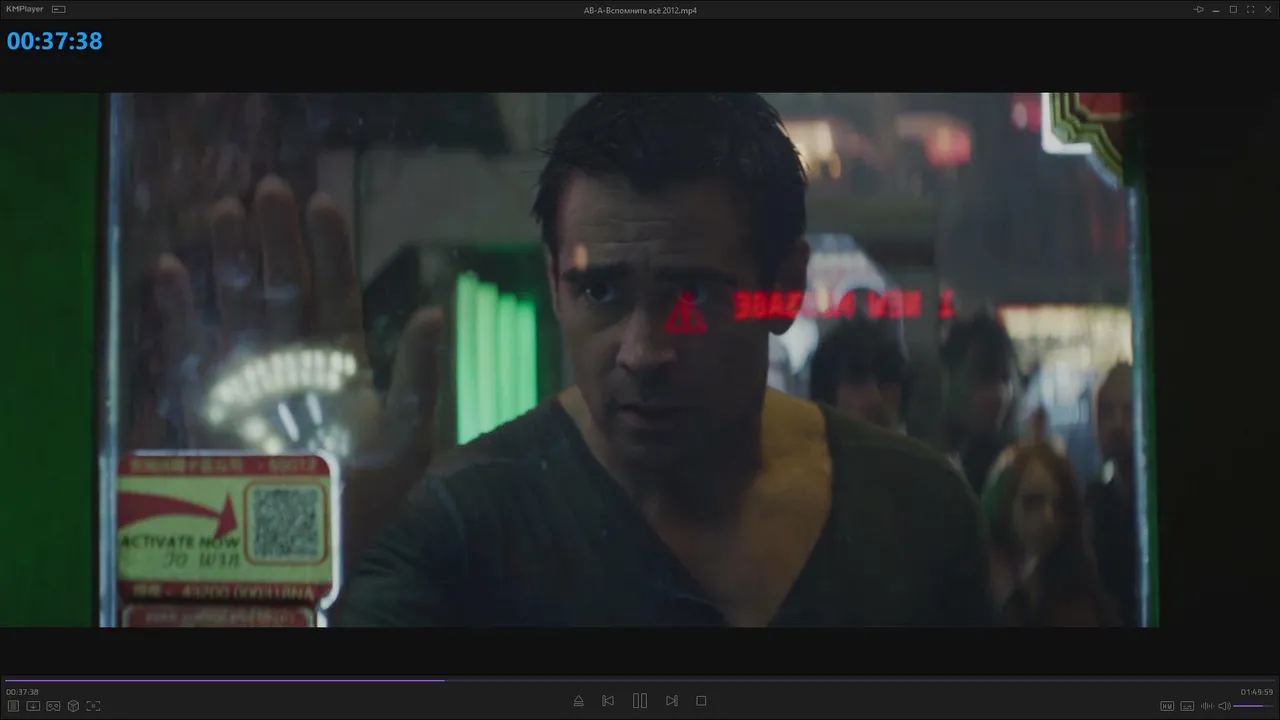Toggle hardware decoding HW icon
The width and height of the screenshot is (1280, 720).
click(1167, 706)
